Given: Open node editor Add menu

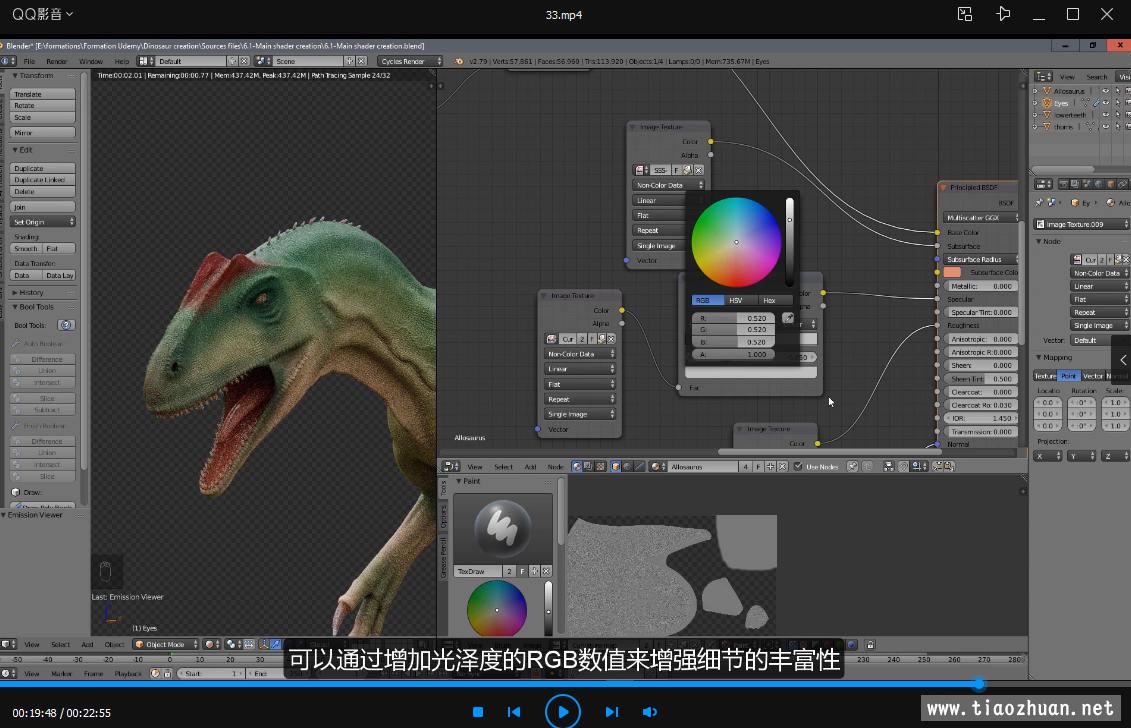Looking at the screenshot, I should pyautogui.click(x=530, y=467).
